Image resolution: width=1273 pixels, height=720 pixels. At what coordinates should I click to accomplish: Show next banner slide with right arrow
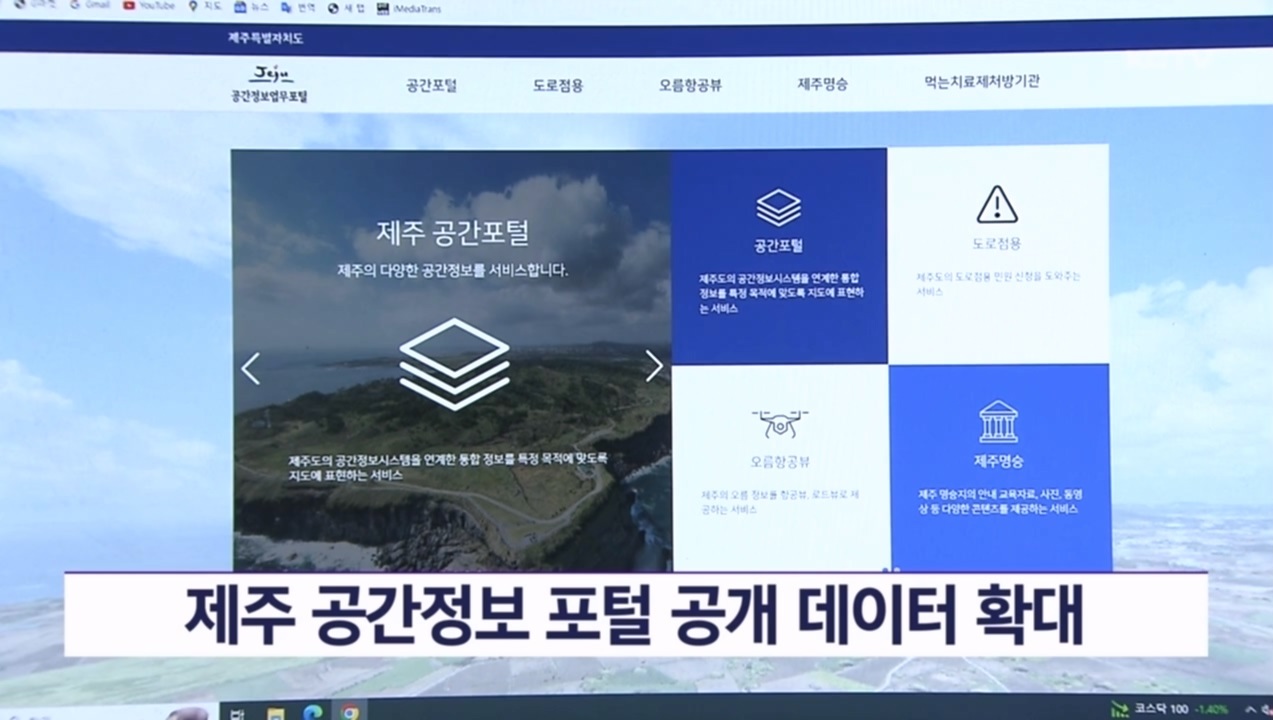click(x=654, y=366)
